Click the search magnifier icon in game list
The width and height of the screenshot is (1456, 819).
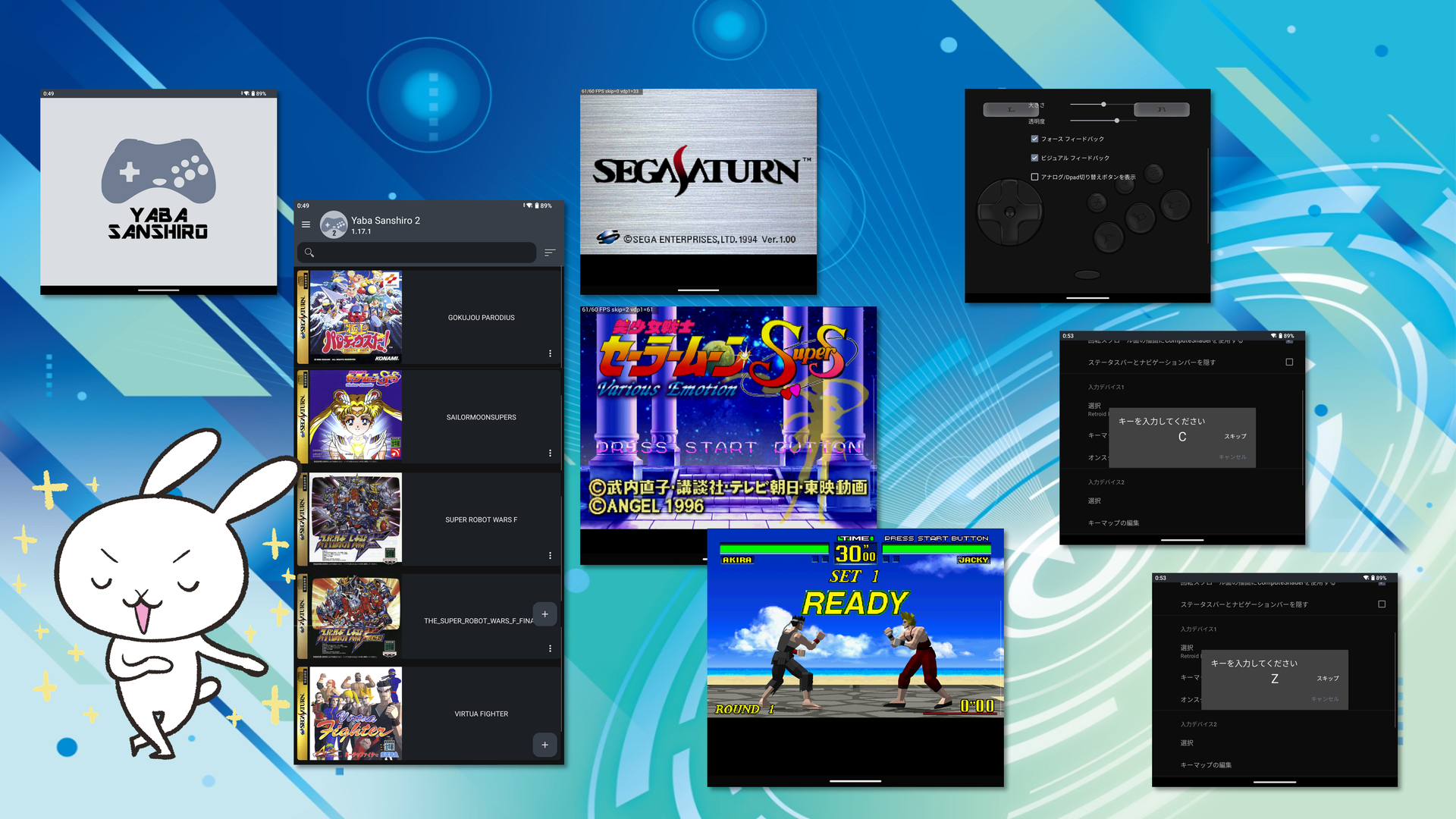coord(309,253)
